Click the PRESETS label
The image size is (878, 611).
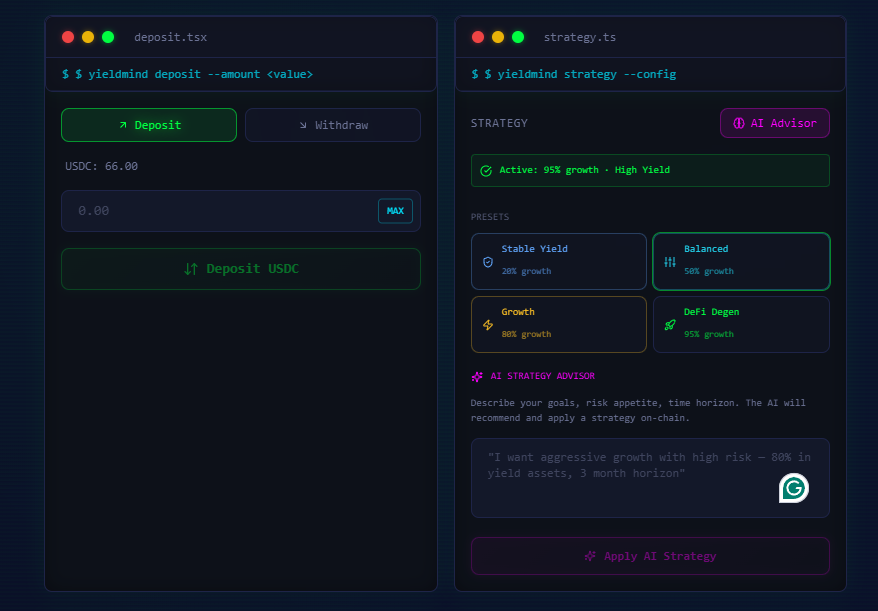tap(490, 217)
